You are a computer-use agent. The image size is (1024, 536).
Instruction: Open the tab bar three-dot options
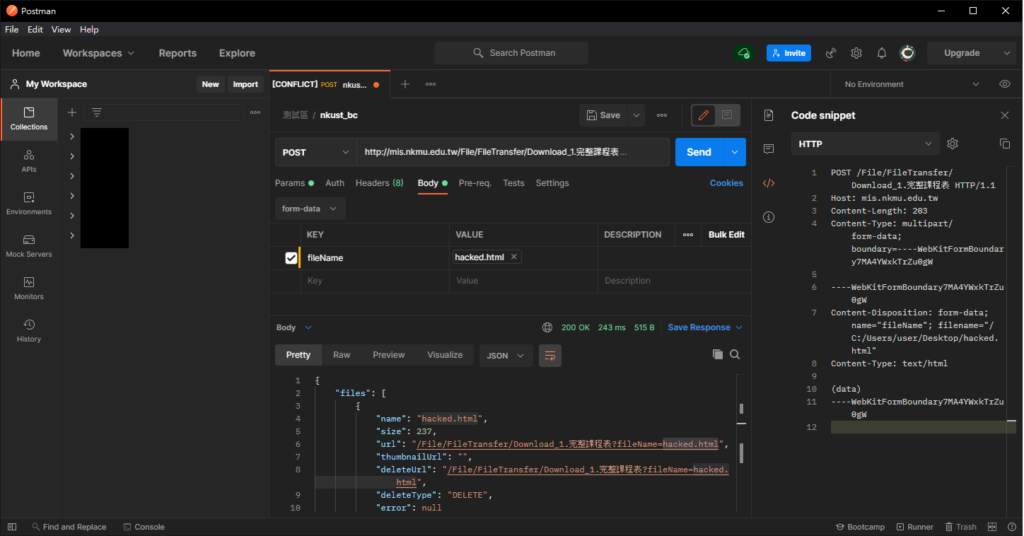click(430, 84)
